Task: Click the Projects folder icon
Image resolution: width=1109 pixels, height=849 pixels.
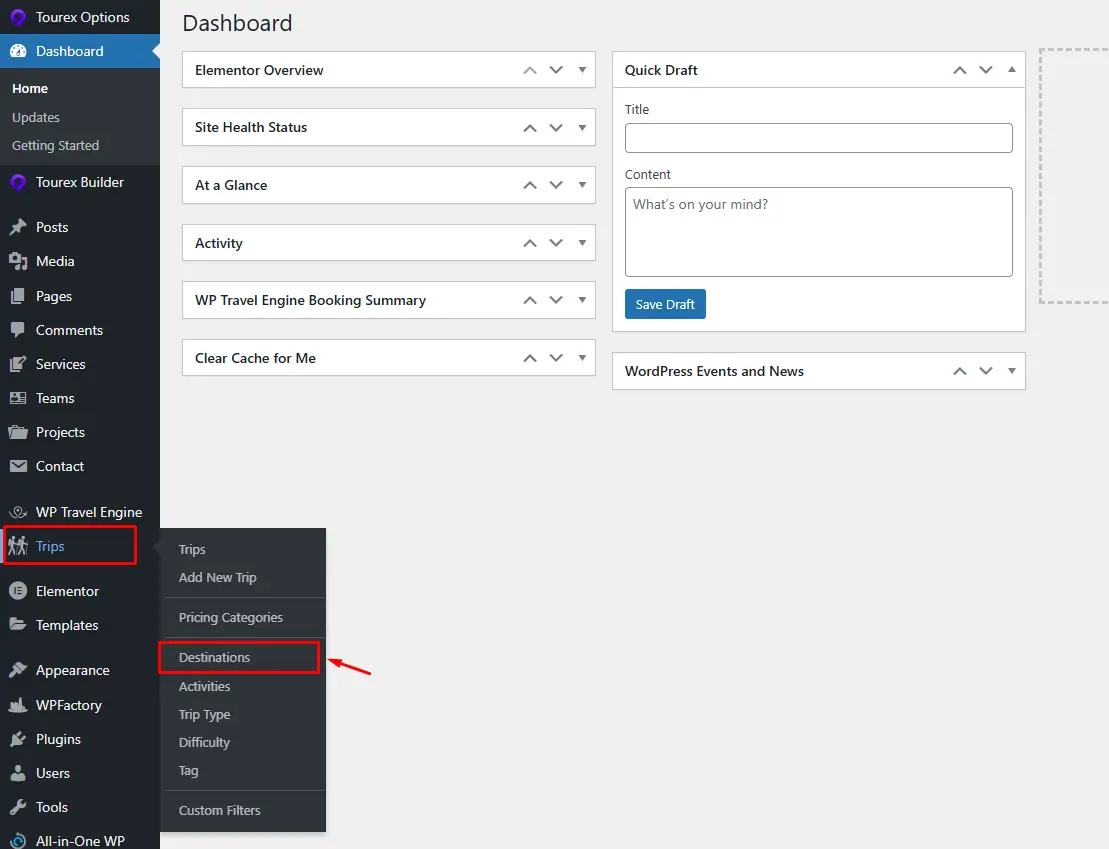Action: pos(18,432)
